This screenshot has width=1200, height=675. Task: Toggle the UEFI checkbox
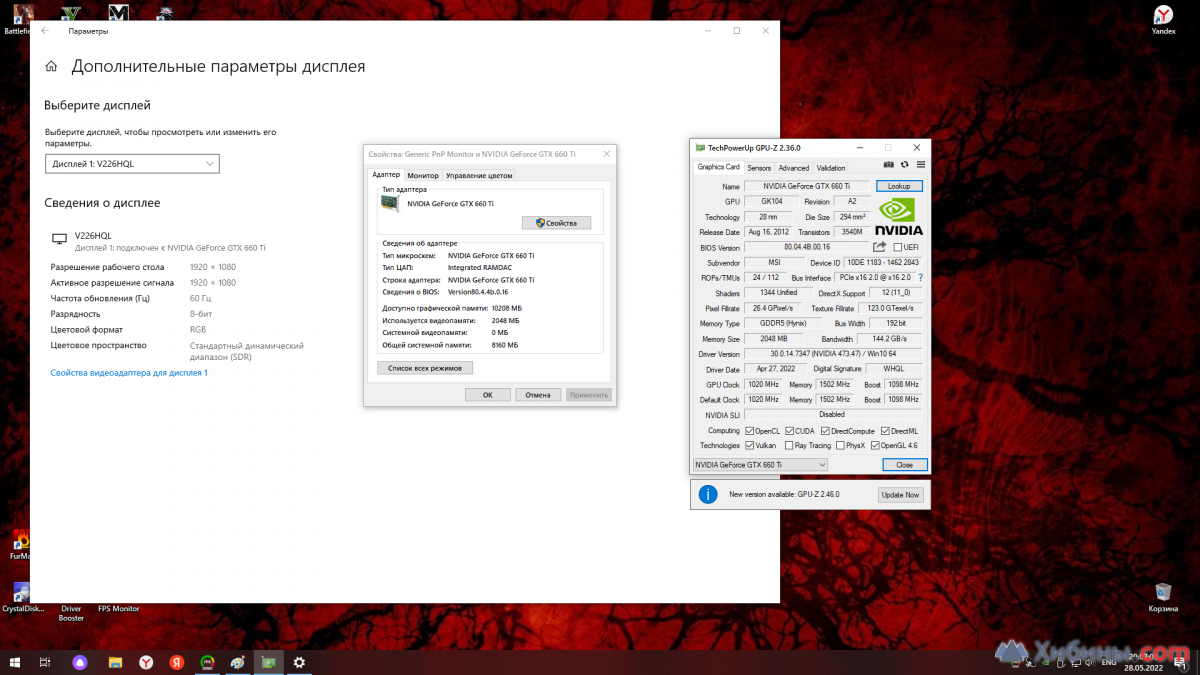tap(897, 247)
